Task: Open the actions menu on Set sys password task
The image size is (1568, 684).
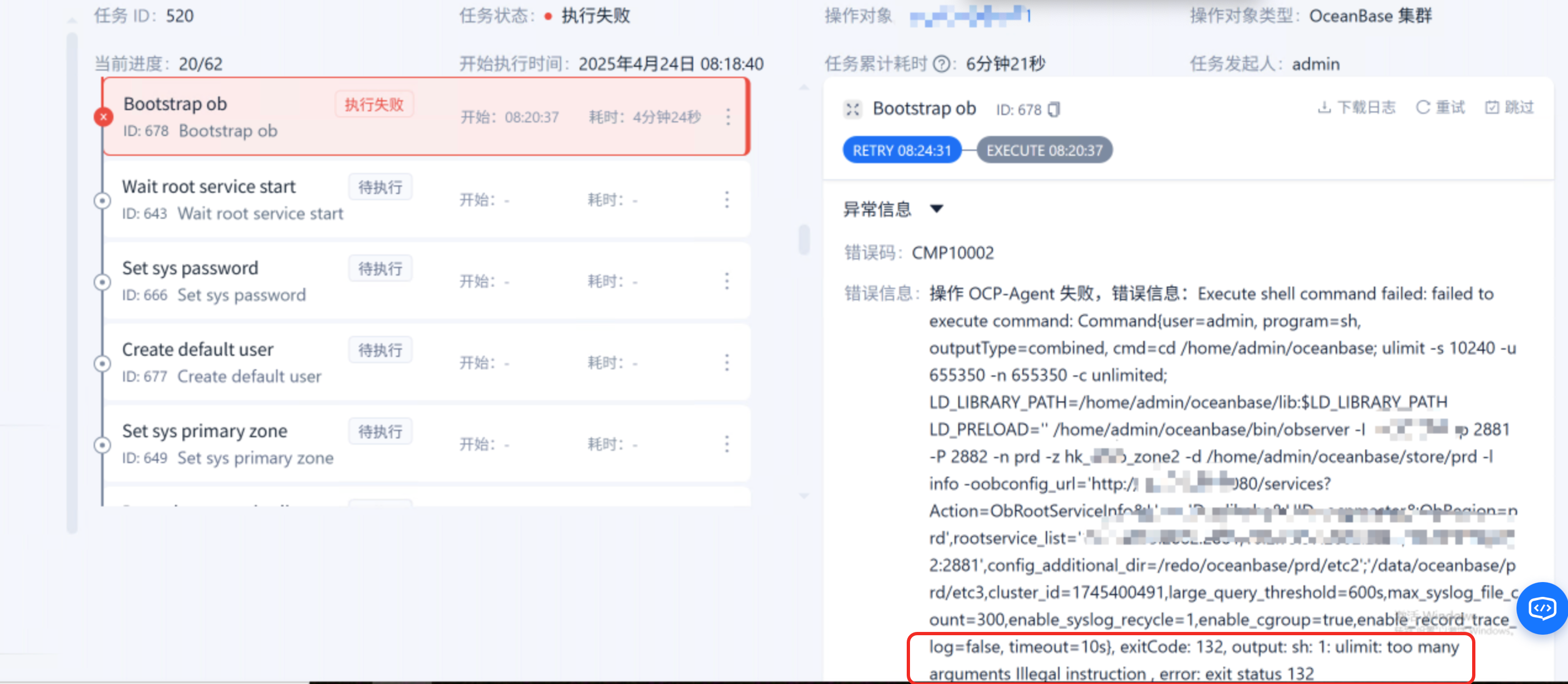Action: (x=728, y=281)
